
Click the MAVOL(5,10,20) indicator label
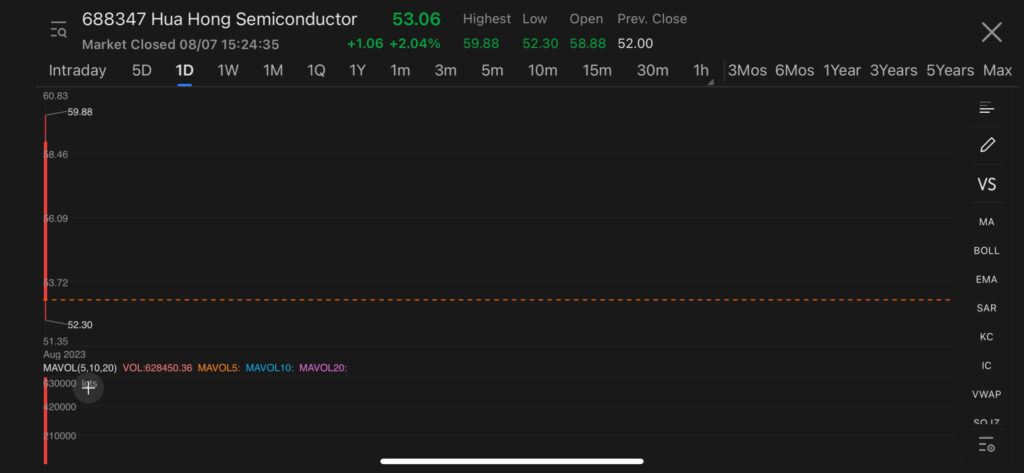coord(80,368)
